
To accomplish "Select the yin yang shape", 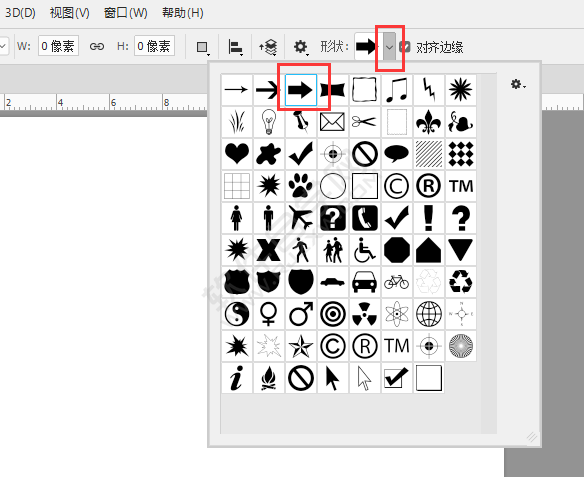I will [x=237, y=314].
